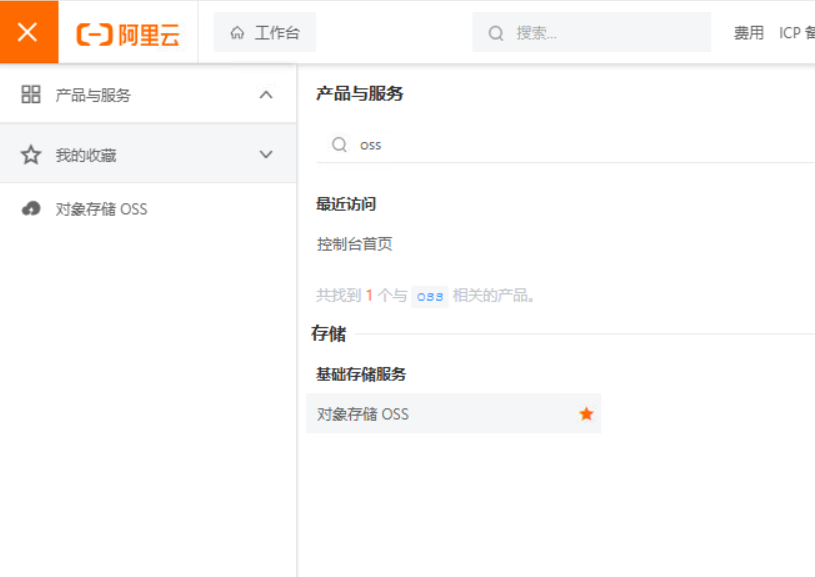
Task: Open the 费用 menu in top bar
Action: (x=748, y=33)
